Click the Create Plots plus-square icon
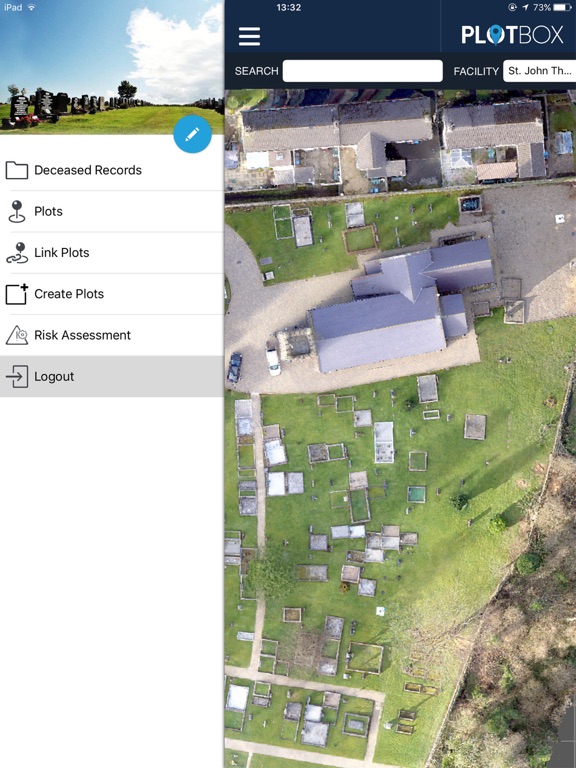Image resolution: width=576 pixels, height=768 pixels. (x=17, y=294)
